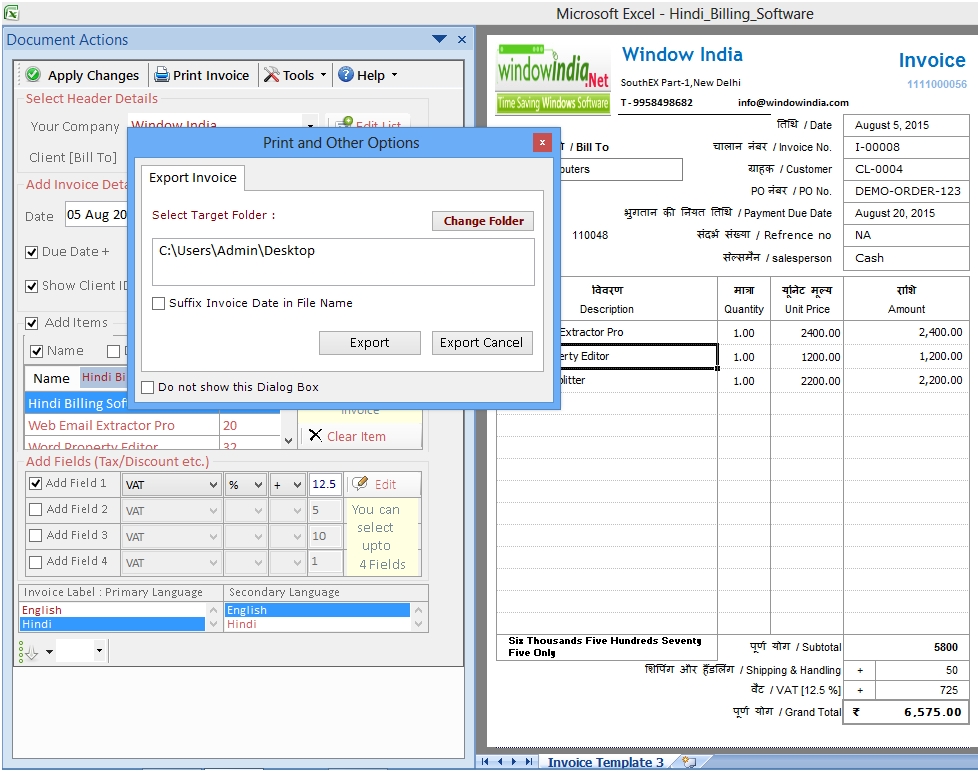This screenshot has width=978, height=772.
Task: Click the Clear Item X icon
Action: click(316, 435)
